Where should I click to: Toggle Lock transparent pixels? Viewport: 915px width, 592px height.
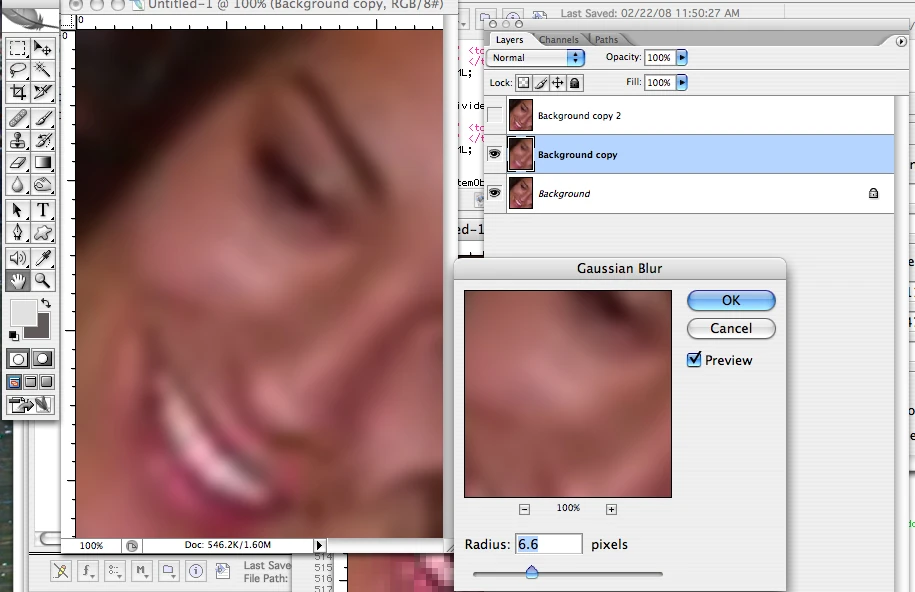[523, 83]
